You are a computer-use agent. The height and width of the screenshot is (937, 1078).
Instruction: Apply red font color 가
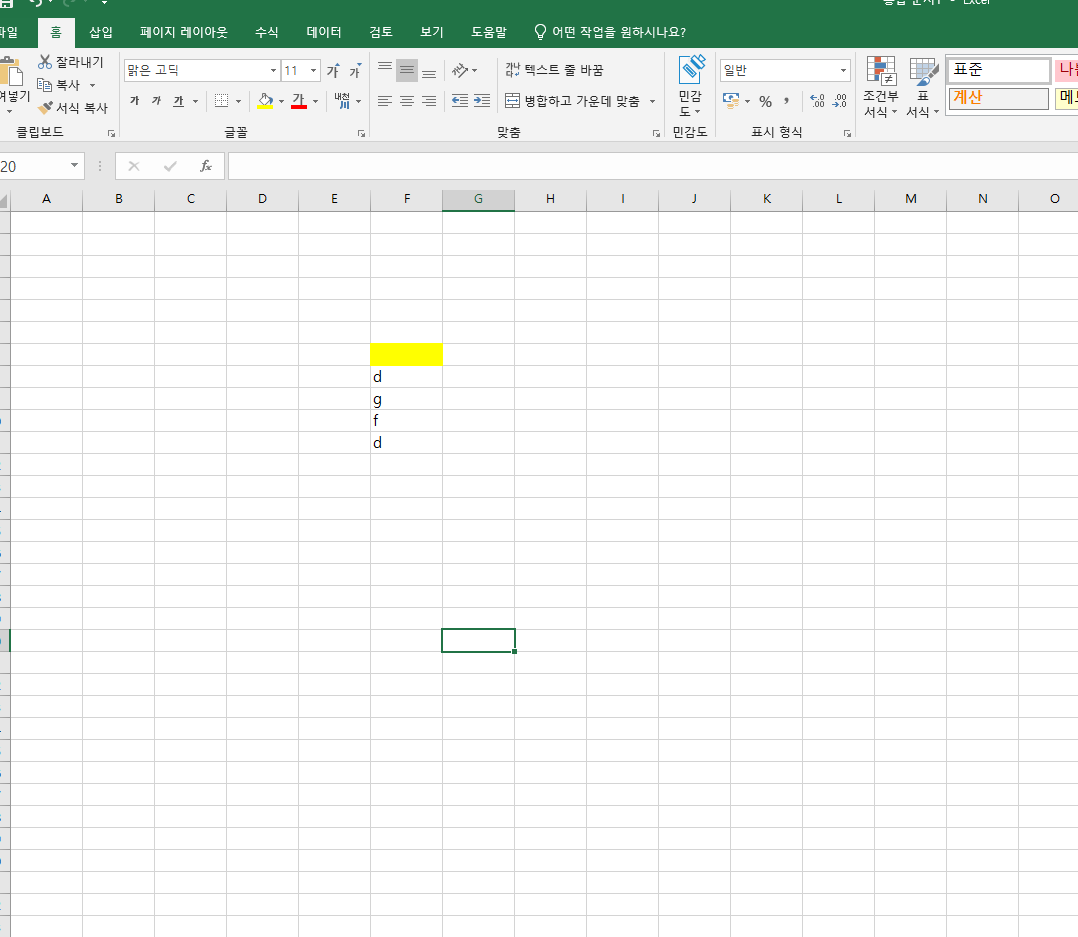(x=298, y=101)
